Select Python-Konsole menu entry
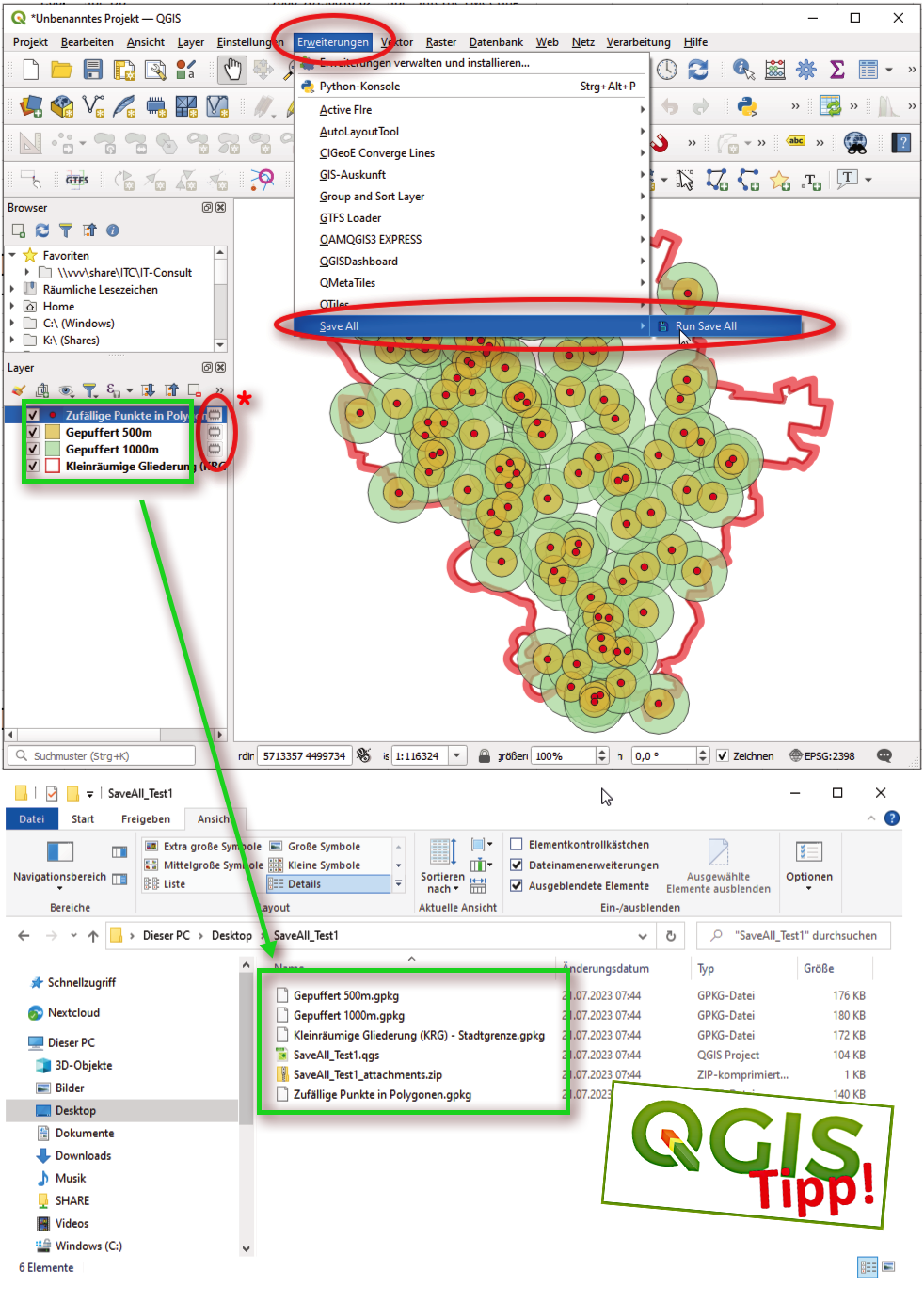The image size is (924, 1302). [472, 87]
